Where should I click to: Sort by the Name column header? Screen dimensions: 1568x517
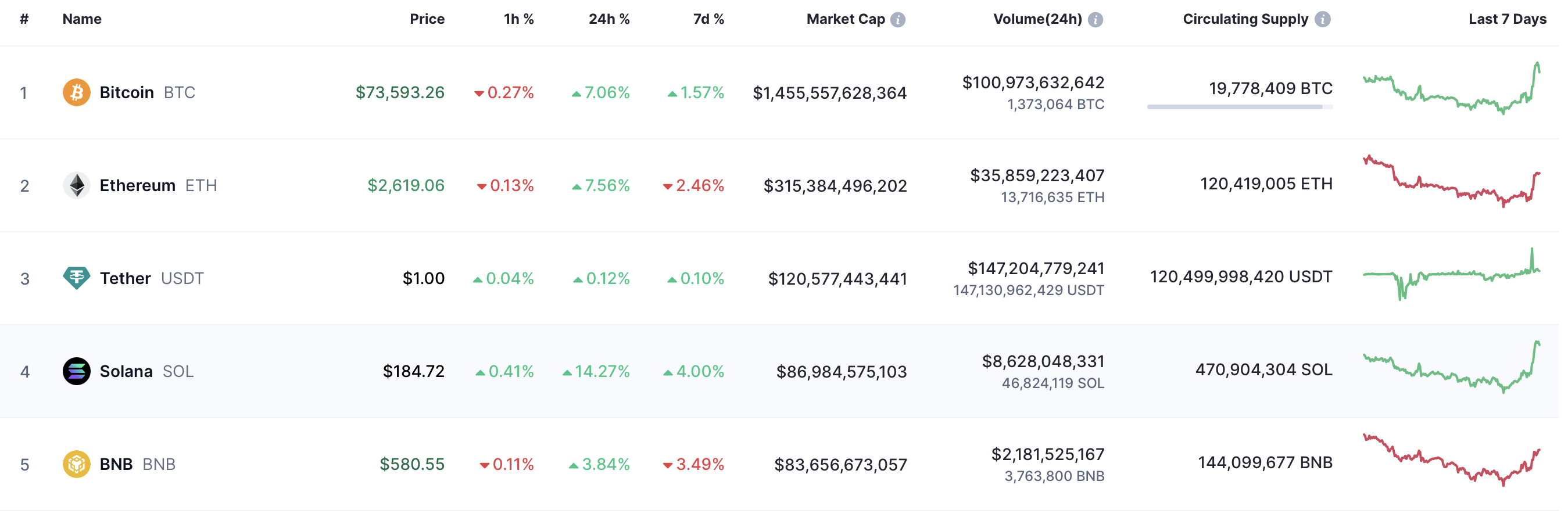(82, 19)
